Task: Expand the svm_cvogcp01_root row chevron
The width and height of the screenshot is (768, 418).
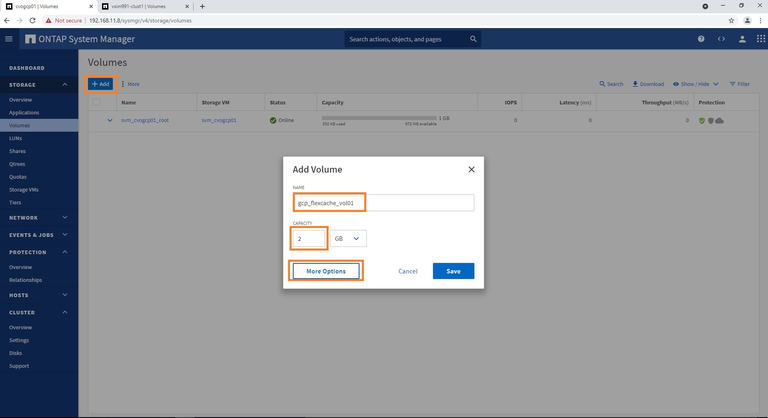Action: 110,120
